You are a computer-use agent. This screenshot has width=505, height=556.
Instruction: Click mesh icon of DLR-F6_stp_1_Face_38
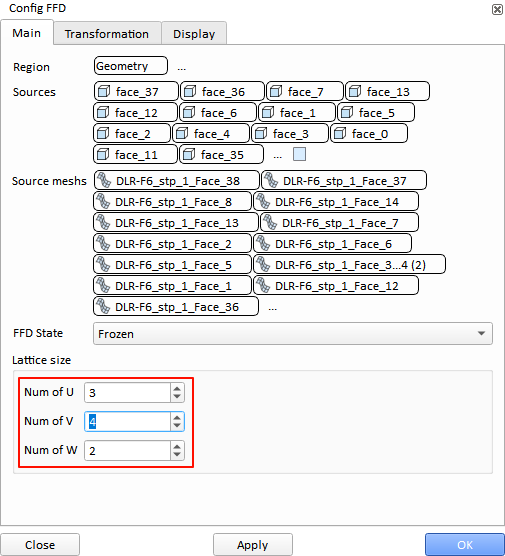104,180
